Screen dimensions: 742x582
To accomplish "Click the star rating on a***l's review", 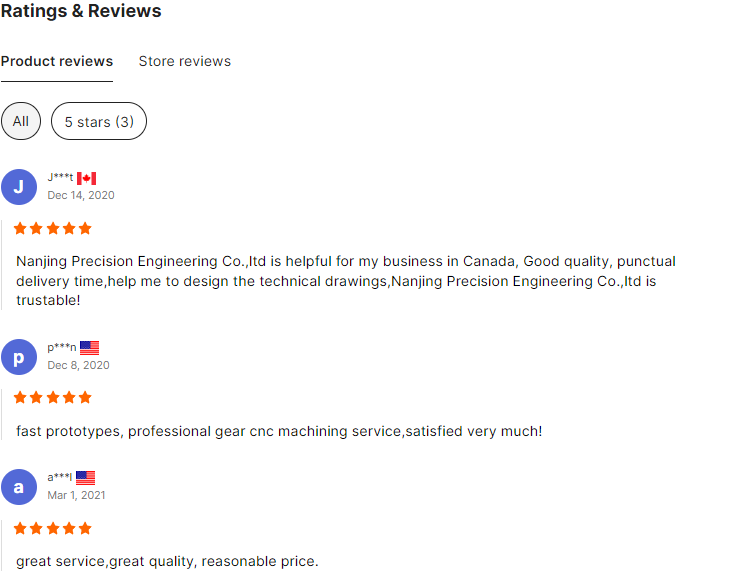I will click(x=53, y=528).
